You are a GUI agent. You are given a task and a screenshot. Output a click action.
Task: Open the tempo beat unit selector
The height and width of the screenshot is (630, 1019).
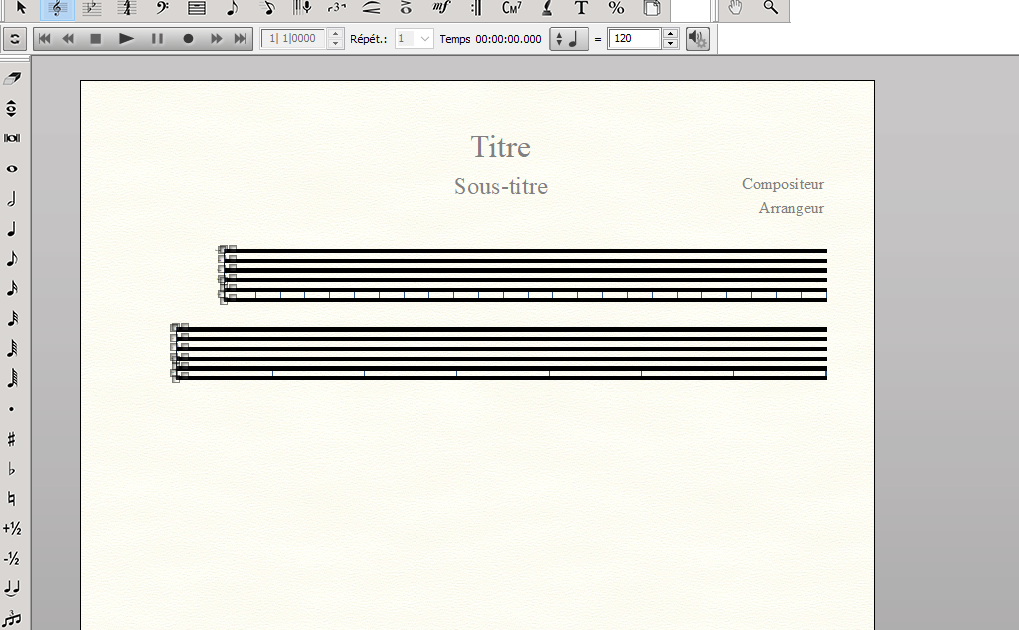tap(569, 39)
